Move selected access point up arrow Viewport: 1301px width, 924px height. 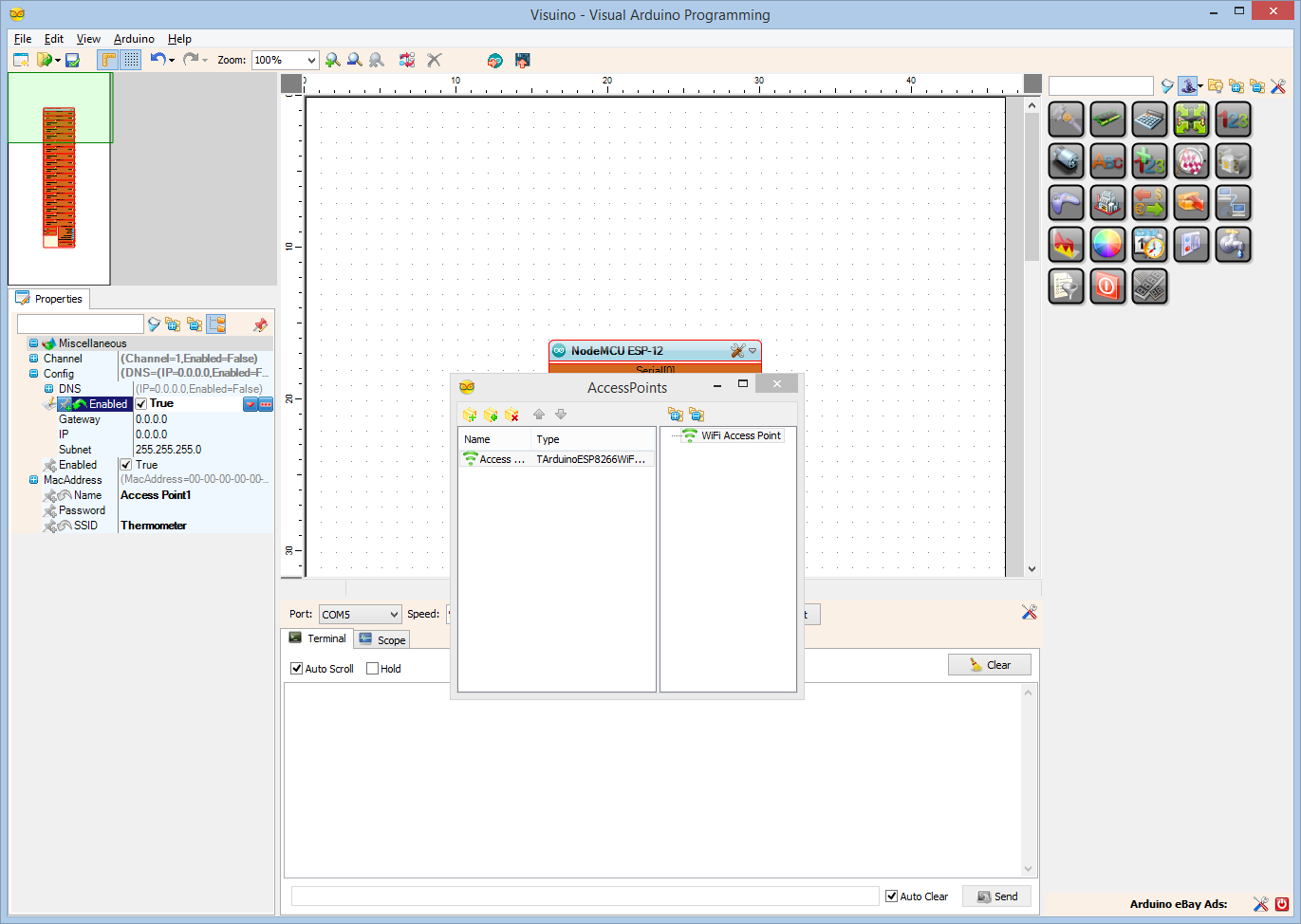pos(539,415)
